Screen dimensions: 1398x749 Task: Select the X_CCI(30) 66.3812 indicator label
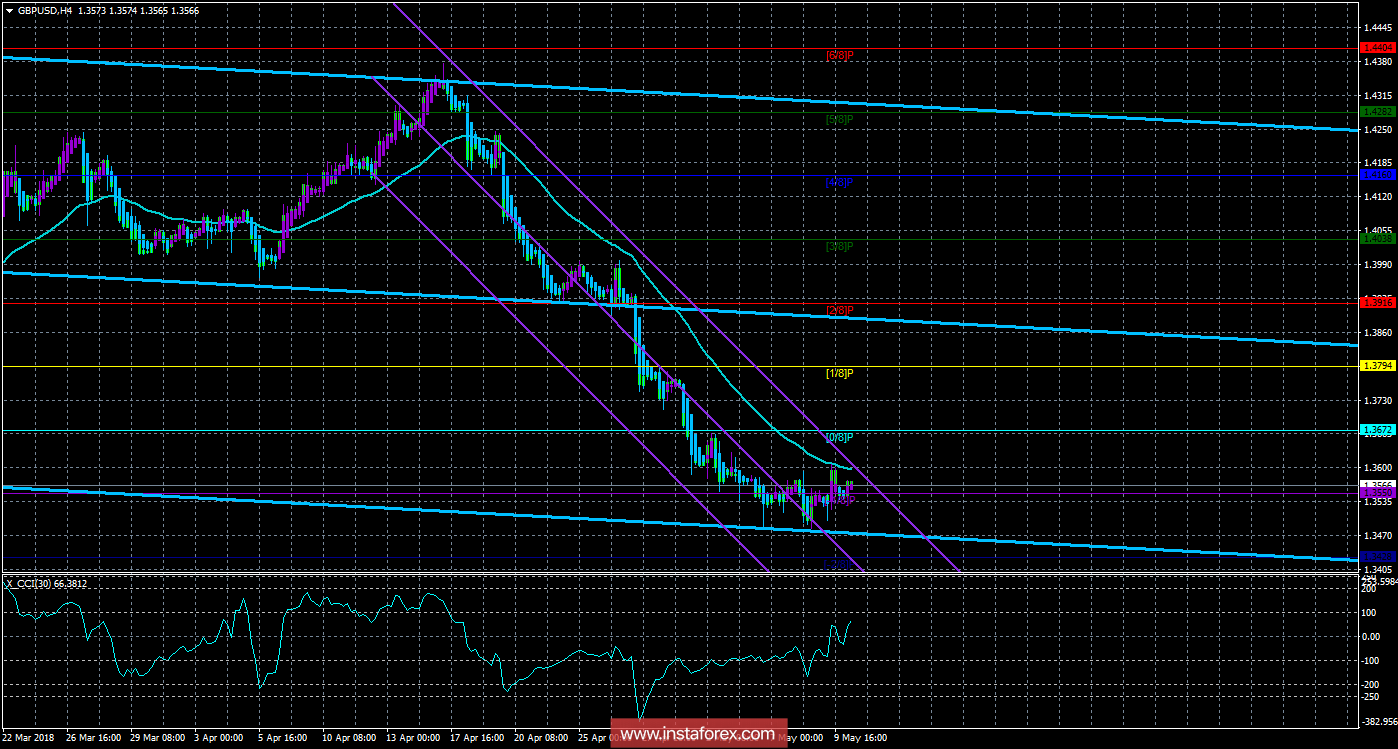[x=47, y=584]
